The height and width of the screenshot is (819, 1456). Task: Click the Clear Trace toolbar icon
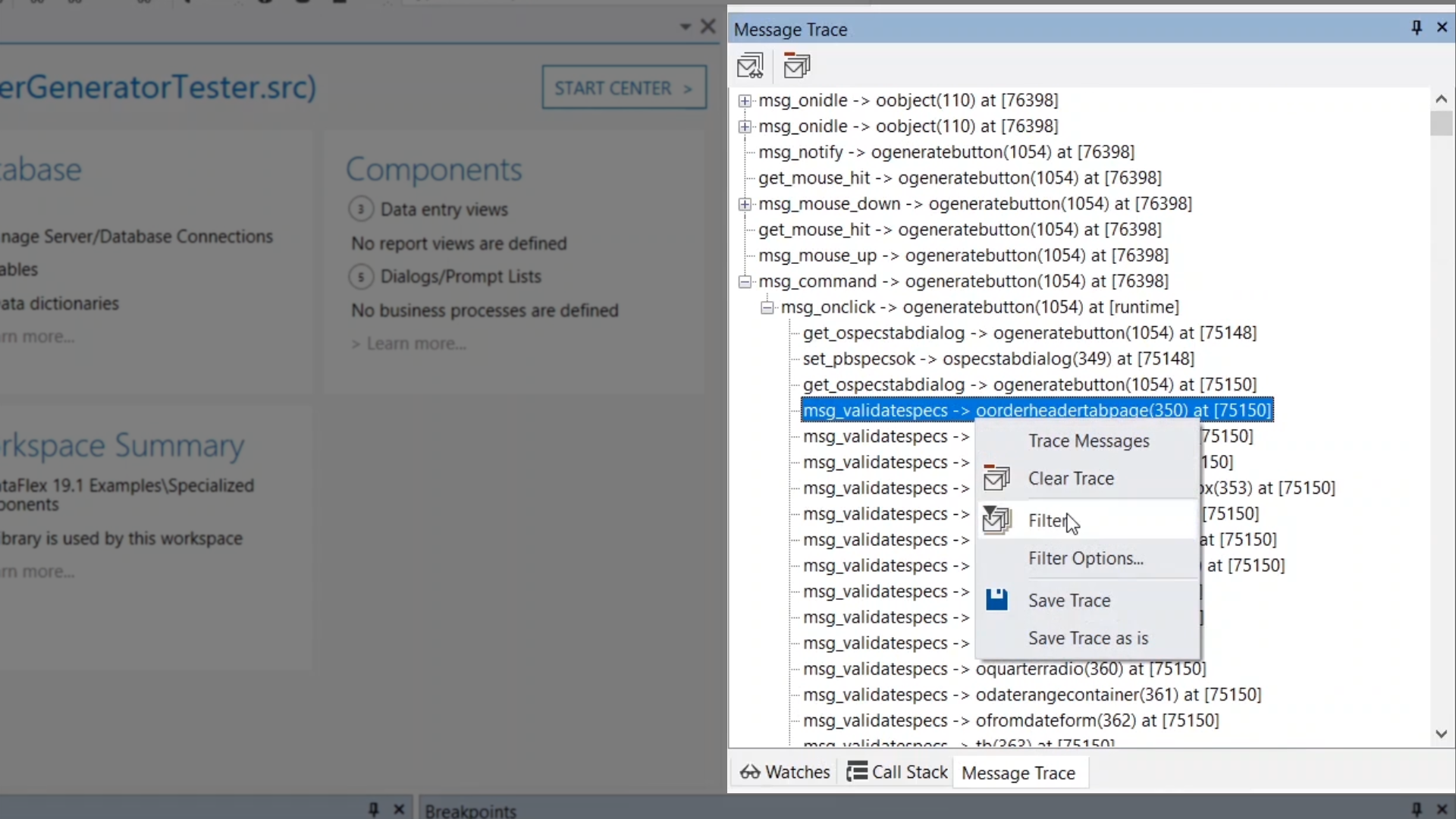[x=796, y=66]
